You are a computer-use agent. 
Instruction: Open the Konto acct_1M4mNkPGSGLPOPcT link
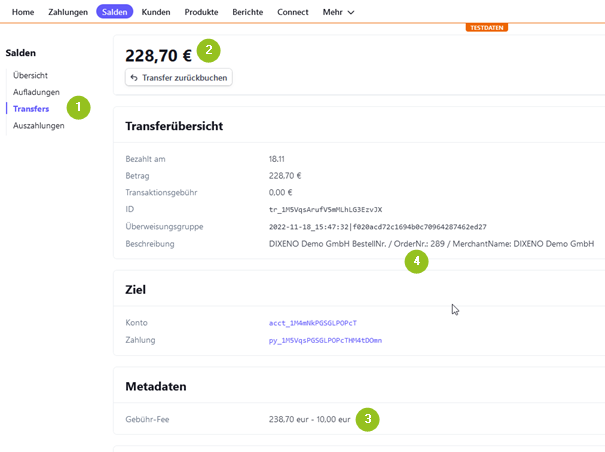(x=313, y=323)
